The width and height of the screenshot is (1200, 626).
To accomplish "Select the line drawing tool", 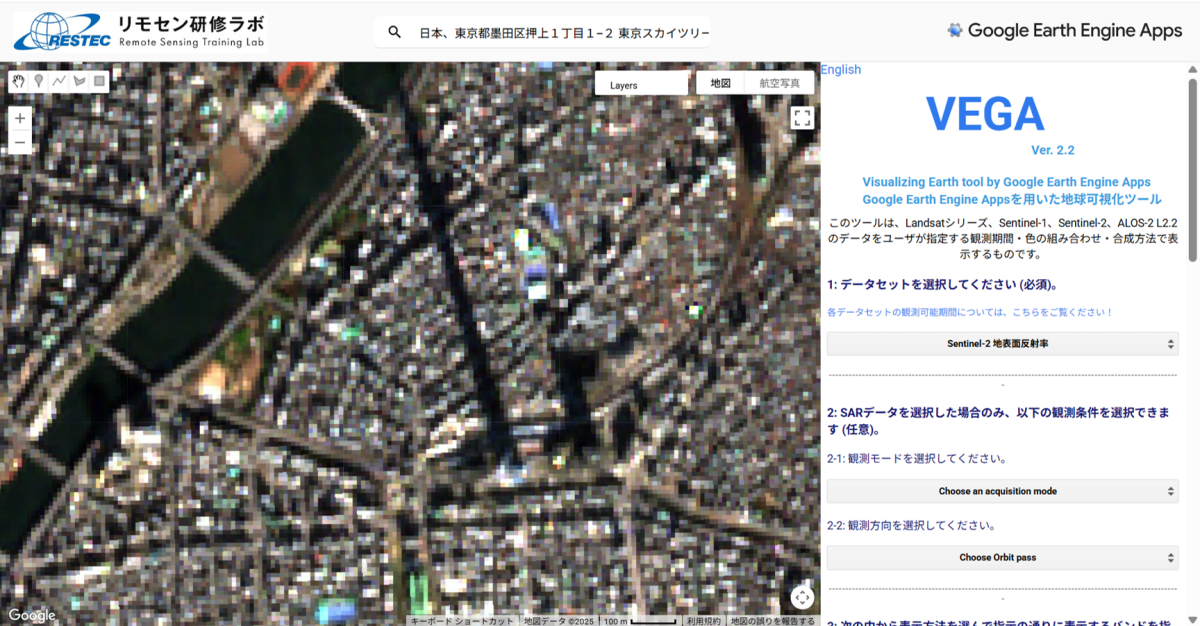I will (59, 81).
